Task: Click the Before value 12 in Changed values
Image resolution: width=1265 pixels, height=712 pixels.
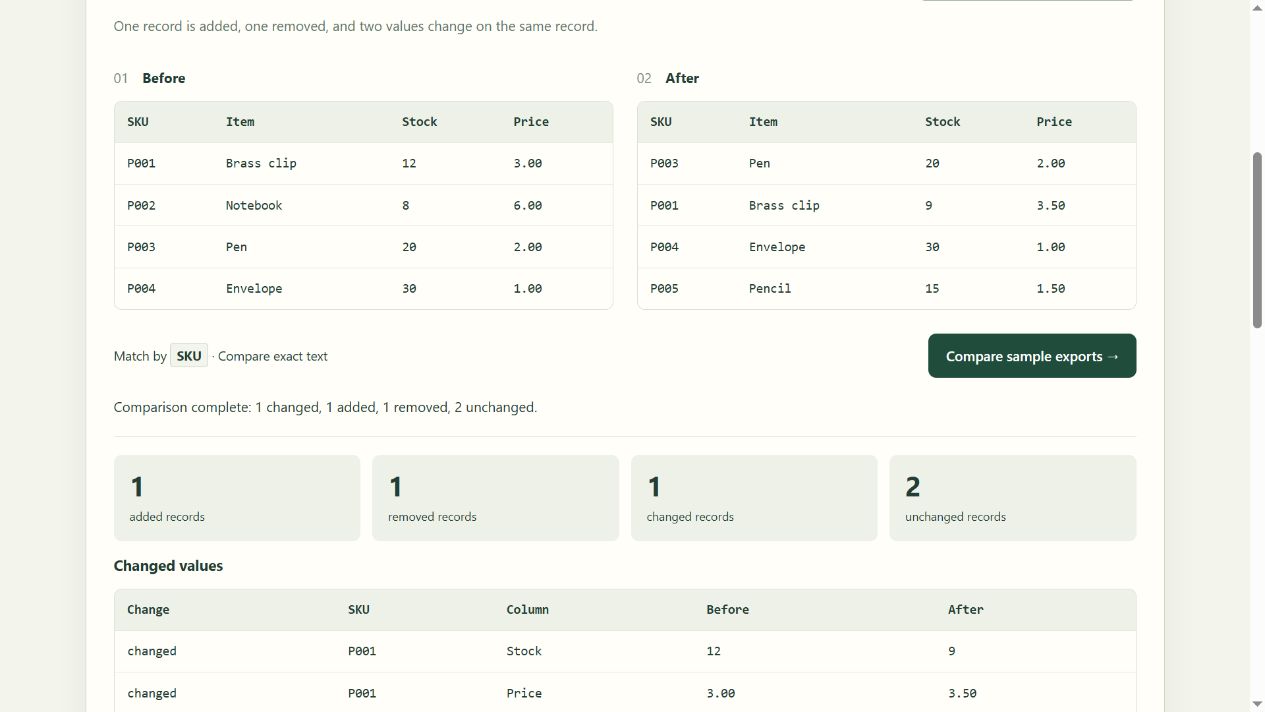Action: click(x=714, y=651)
